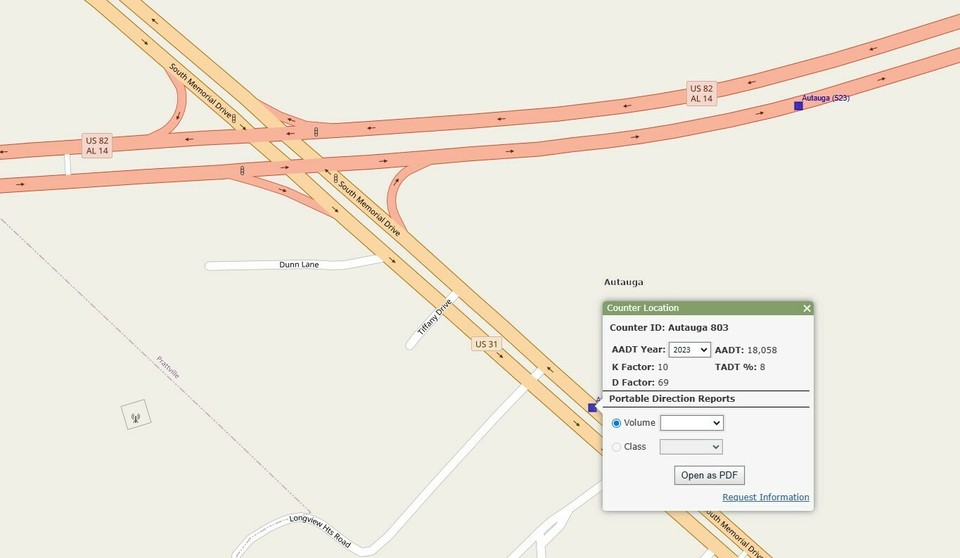Click the Autauga (523) counter marker

798,105
